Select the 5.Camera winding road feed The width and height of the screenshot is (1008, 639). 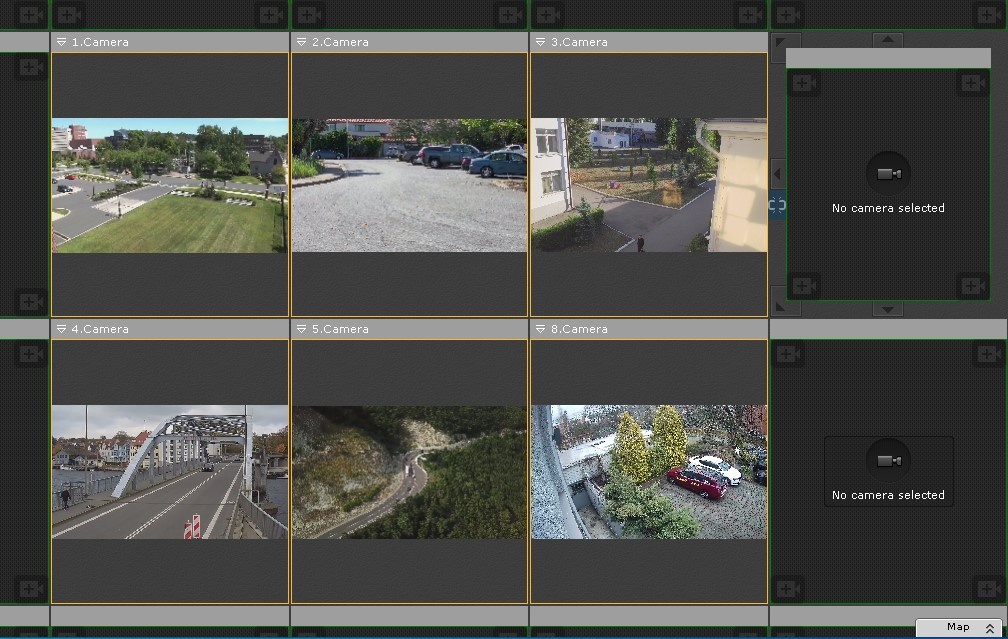pyautogui.click(x=409, y=471)
